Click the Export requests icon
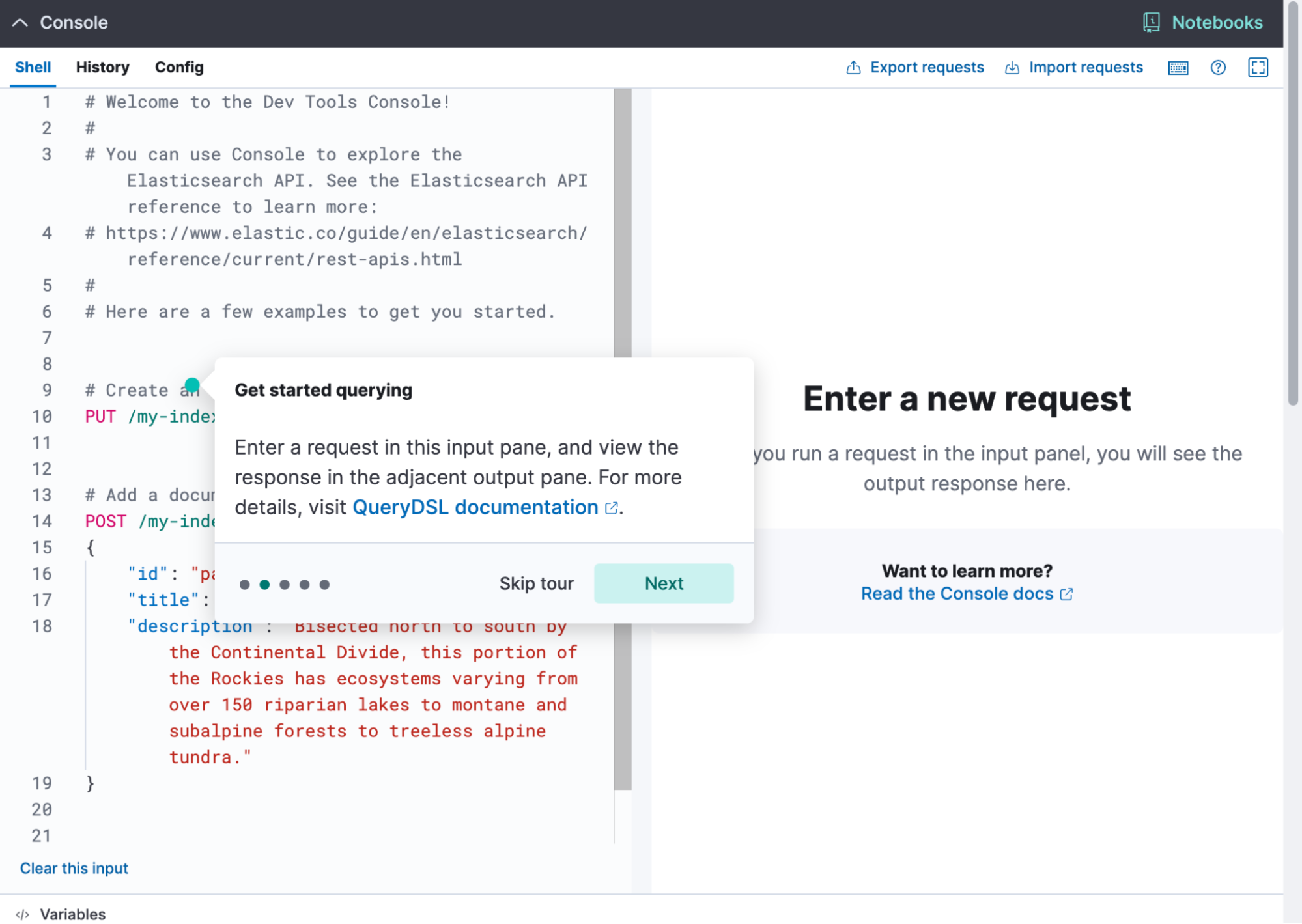The width and height of the screenshot is (1302, 924). 854,66
